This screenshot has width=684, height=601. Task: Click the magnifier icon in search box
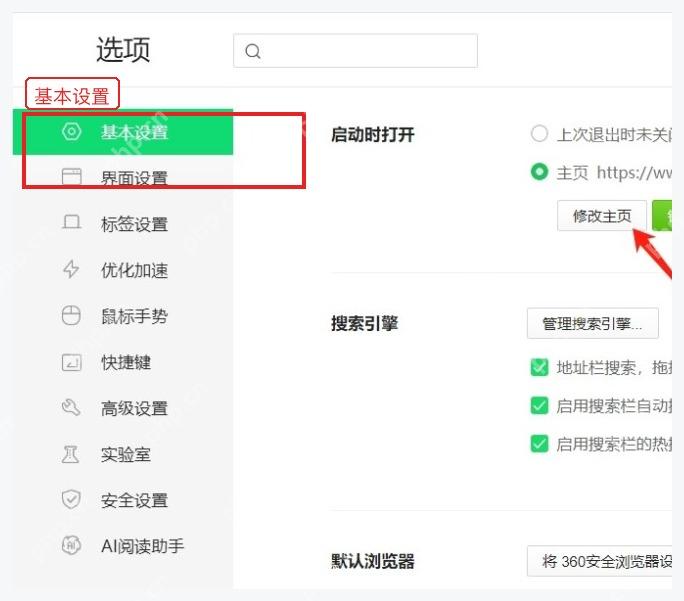(253, 51)
